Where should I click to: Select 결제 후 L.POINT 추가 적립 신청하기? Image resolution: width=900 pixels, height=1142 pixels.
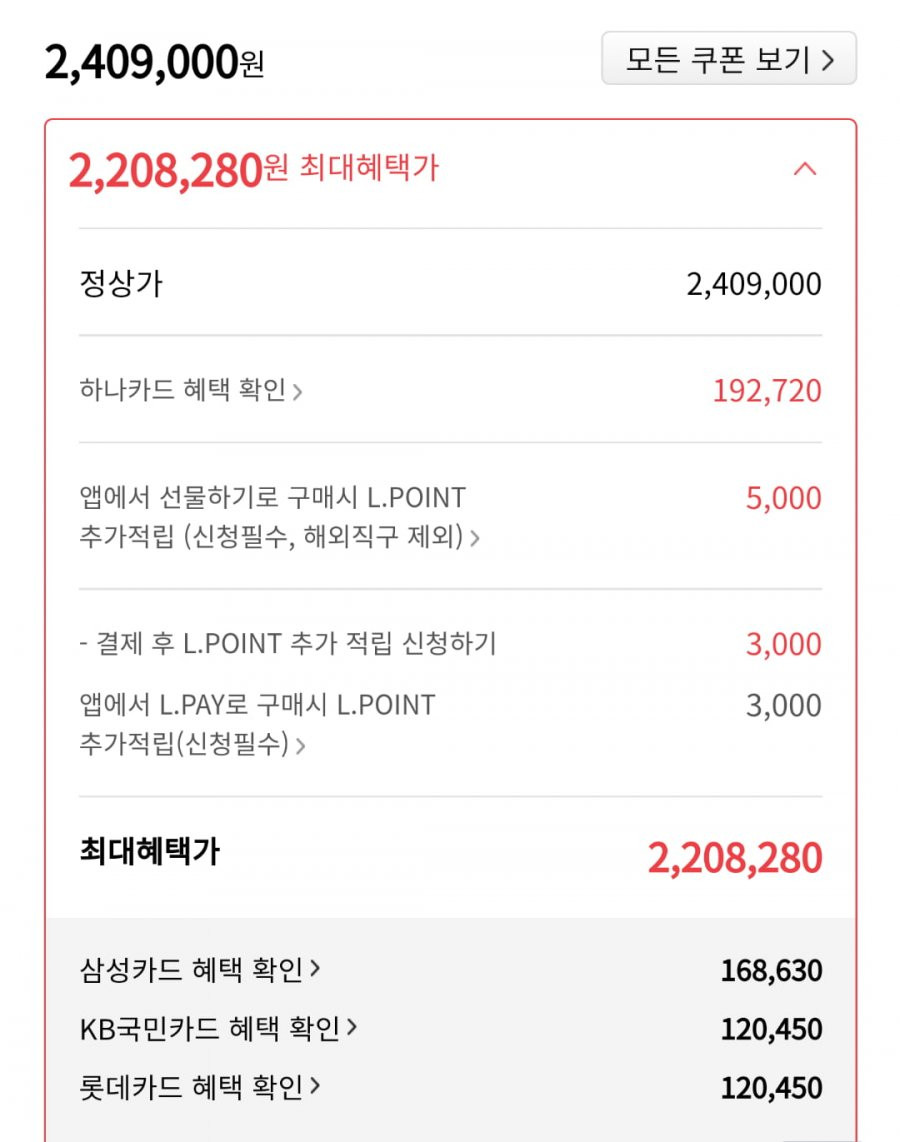(x=288, y=643)
